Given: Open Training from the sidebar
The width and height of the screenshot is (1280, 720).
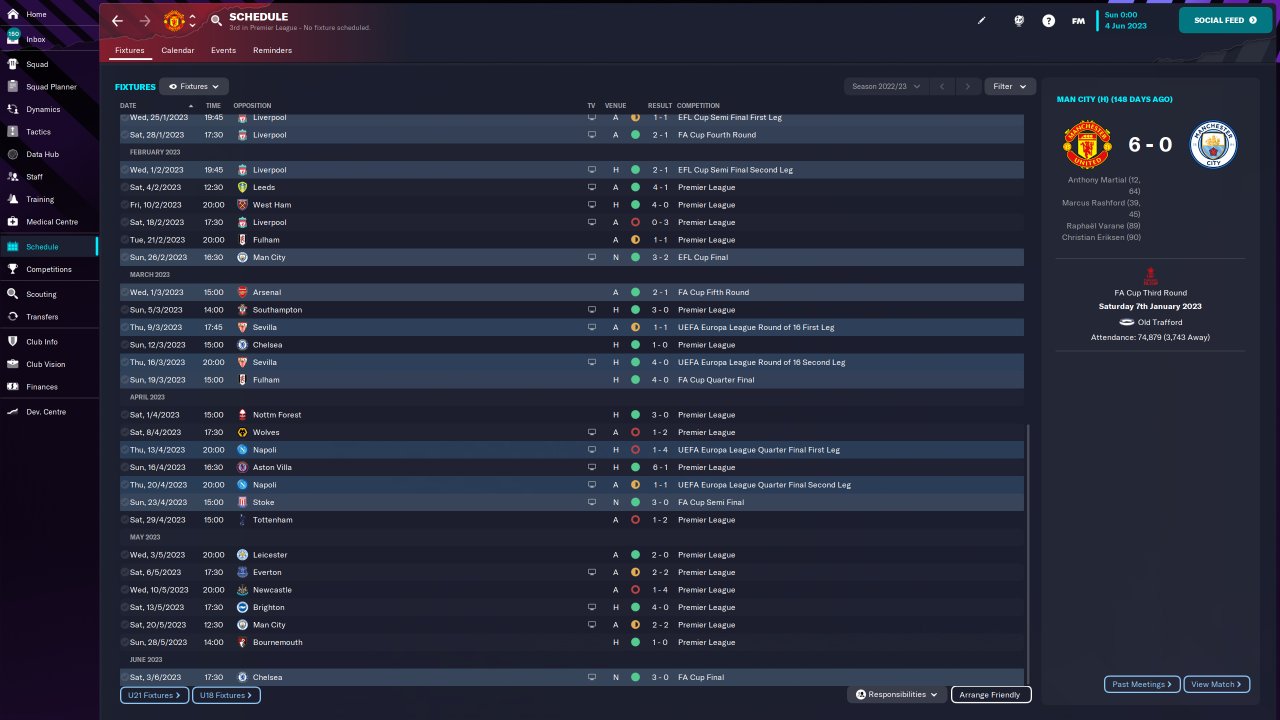Looking at the screenshot, I should tap(49, 199).
